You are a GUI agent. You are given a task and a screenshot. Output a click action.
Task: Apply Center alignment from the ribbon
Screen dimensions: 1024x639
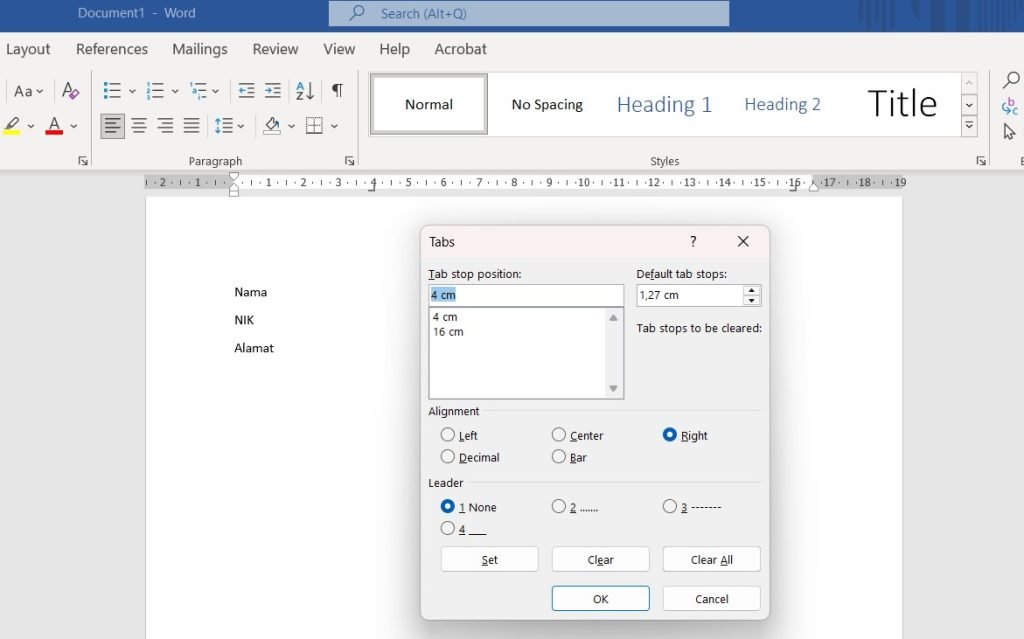click(139, 126)
